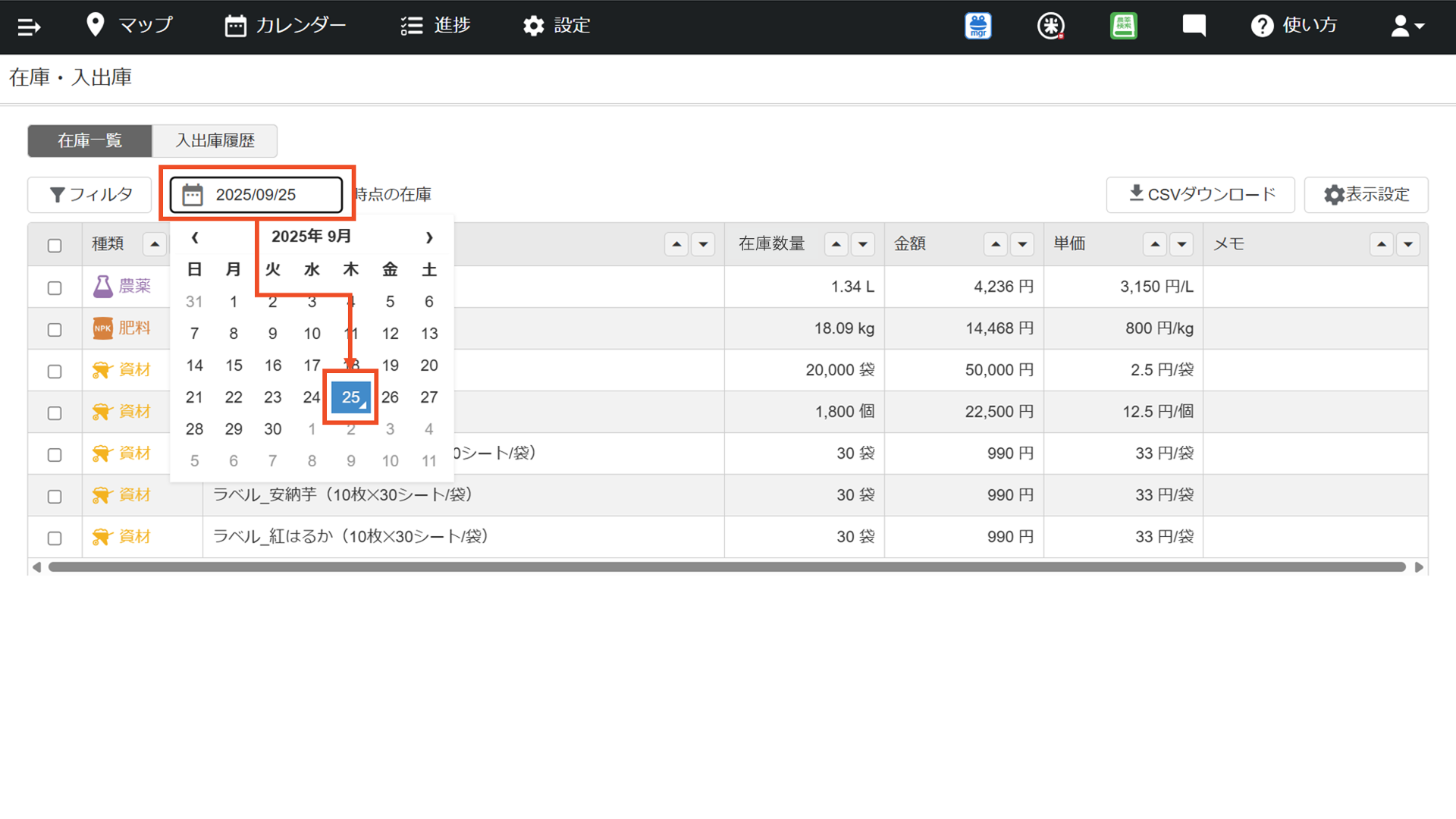
Task: Sort 単価 column ascending
Action: tap(1155, 244)
